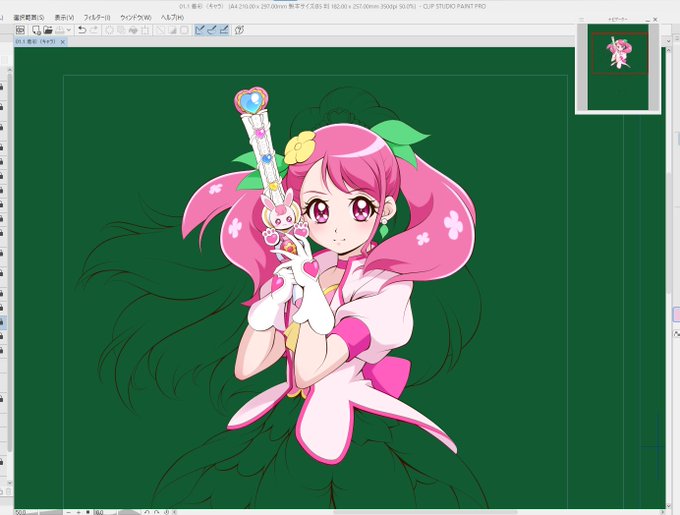Minimize the Navigator floating panel
680x515 pixels.
coord(647,20)
